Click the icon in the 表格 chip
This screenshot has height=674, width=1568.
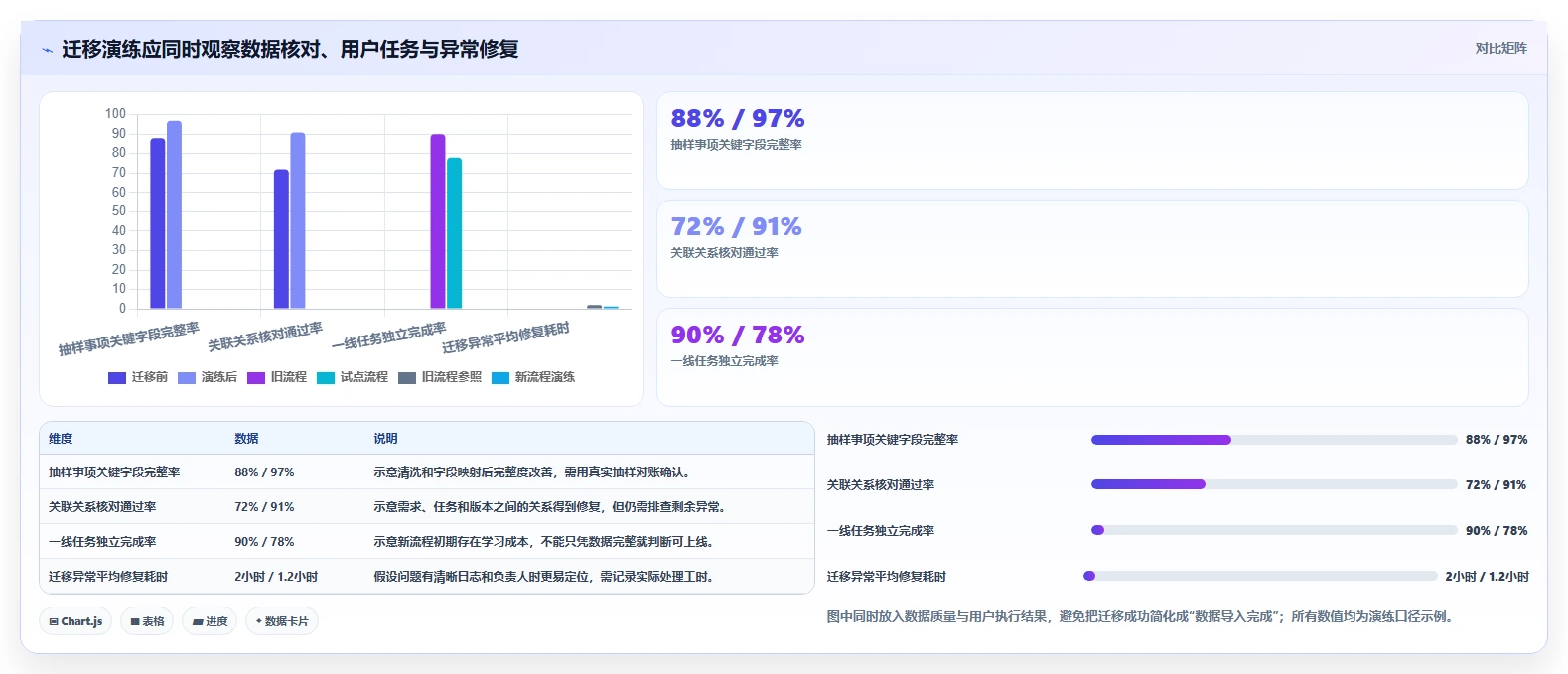(135, 621)
